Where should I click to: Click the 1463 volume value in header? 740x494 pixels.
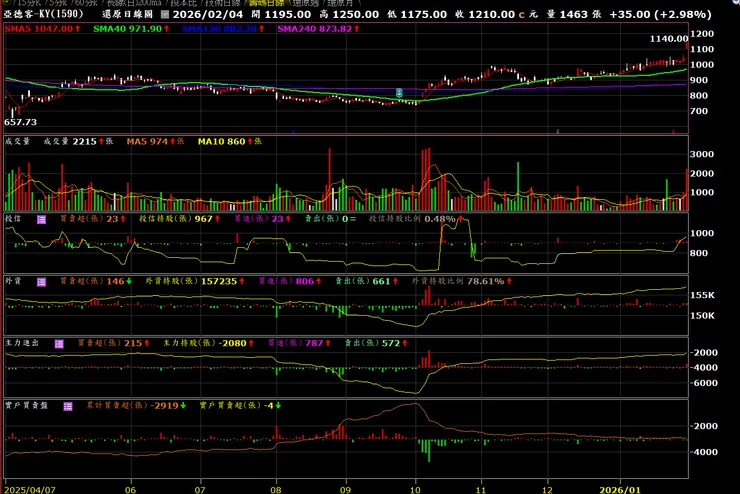click(x=575, y=14)
